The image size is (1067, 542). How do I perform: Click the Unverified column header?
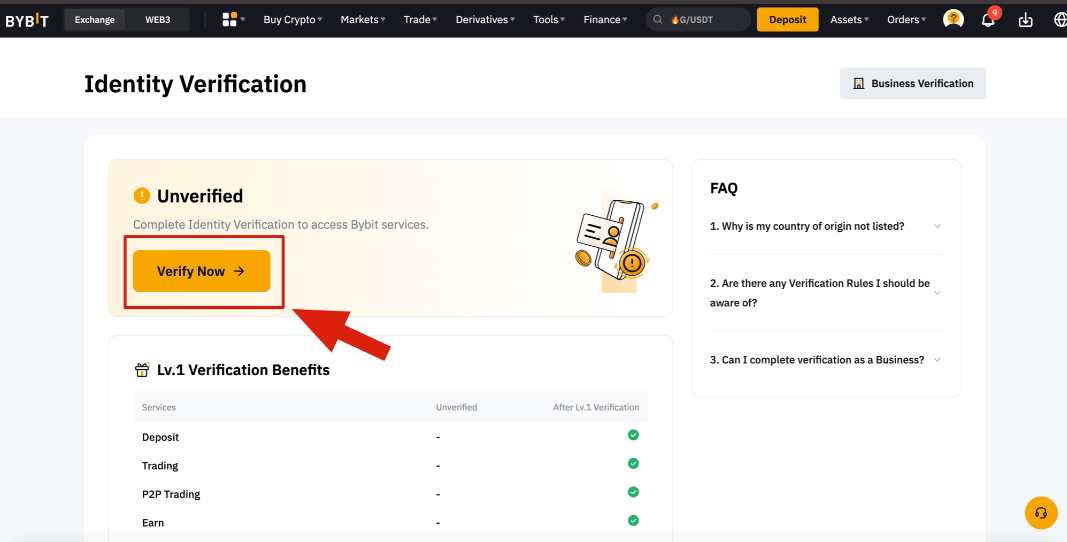point(457,407)
